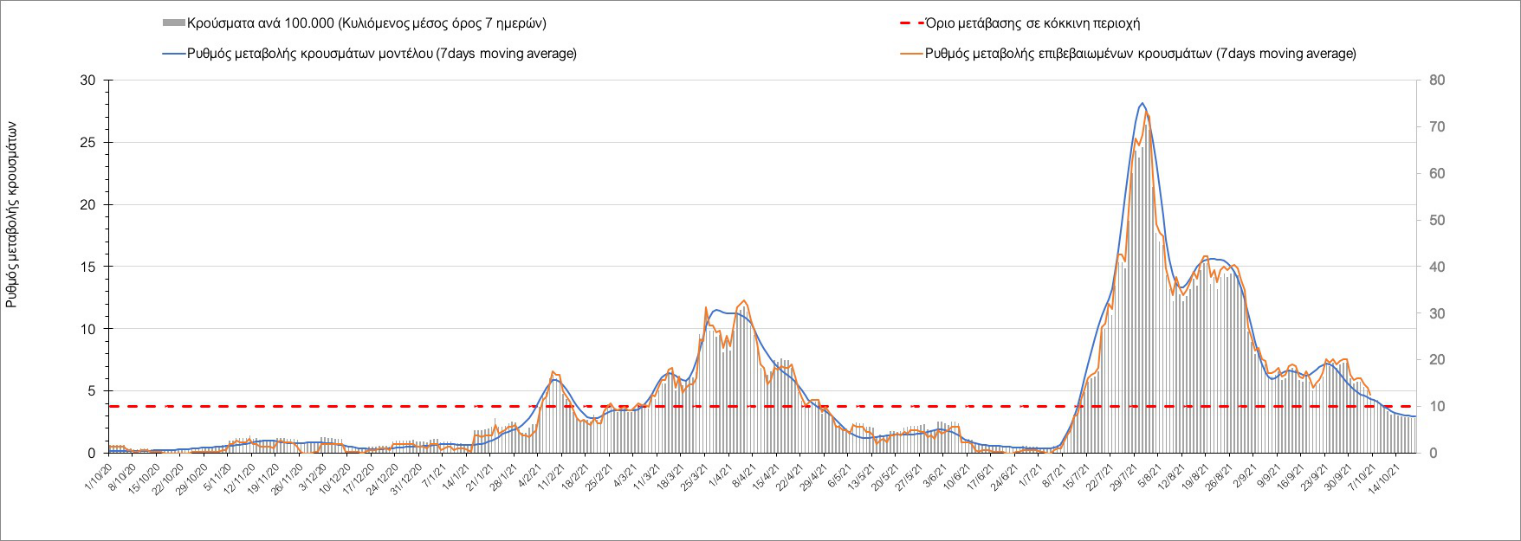Click the blue line's right end point
Screen dimensions: 1521x541
(1416, 416)
